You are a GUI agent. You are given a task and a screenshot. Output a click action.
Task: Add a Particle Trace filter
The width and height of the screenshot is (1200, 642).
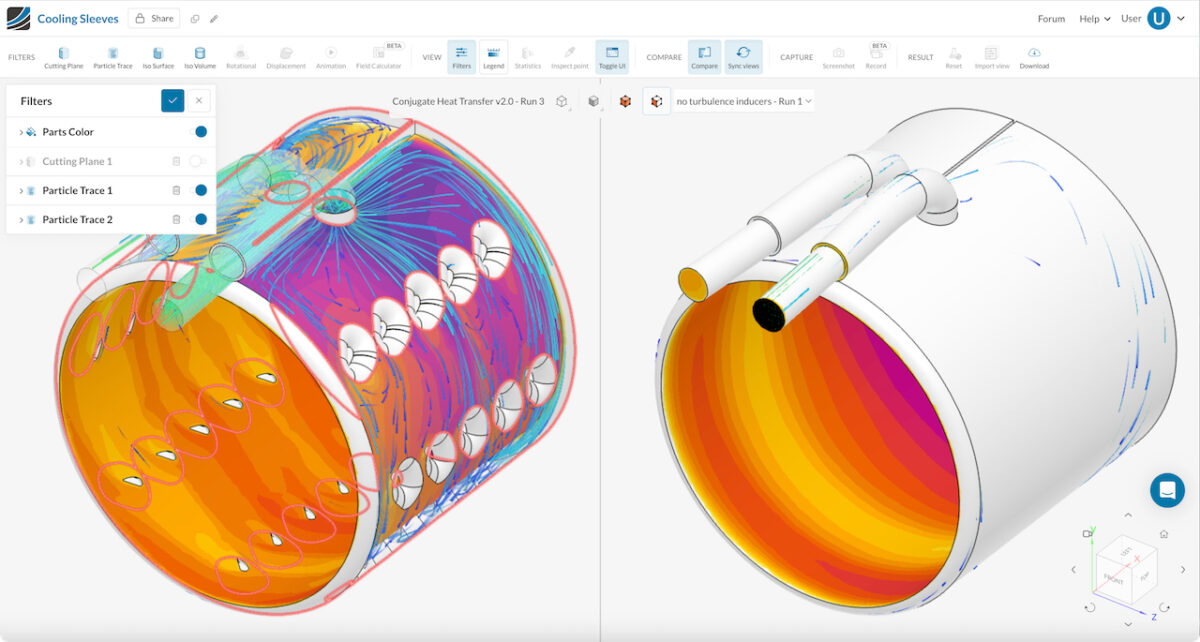tap(113, 58)
